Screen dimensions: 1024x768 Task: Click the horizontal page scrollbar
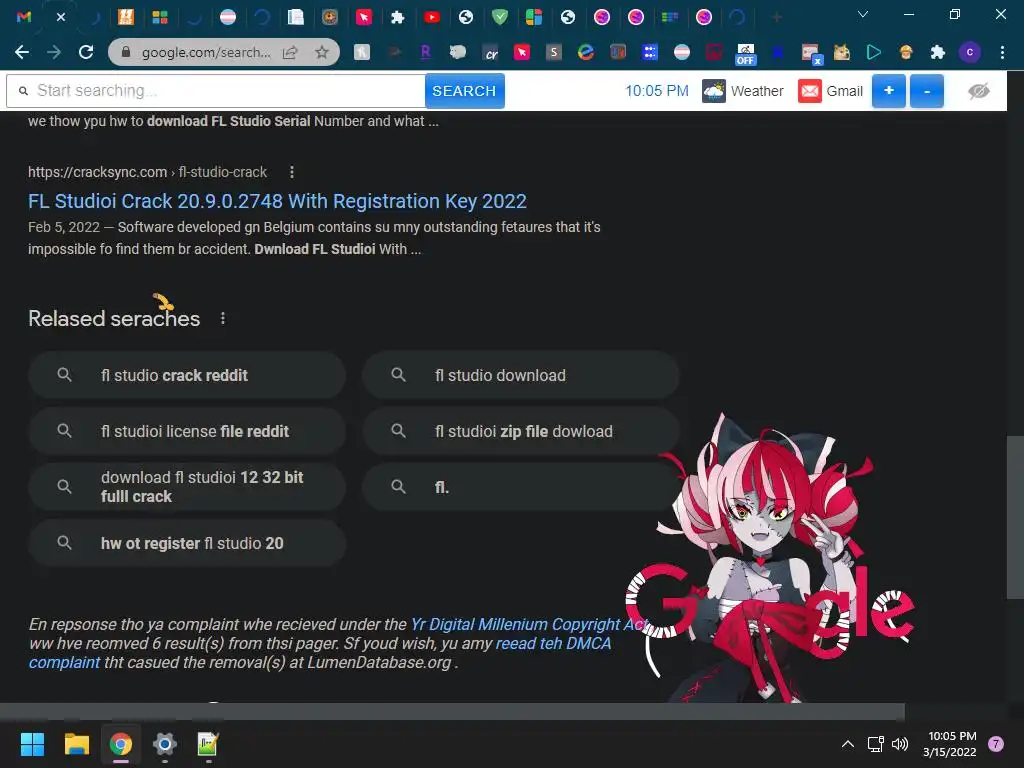[452, 711]
